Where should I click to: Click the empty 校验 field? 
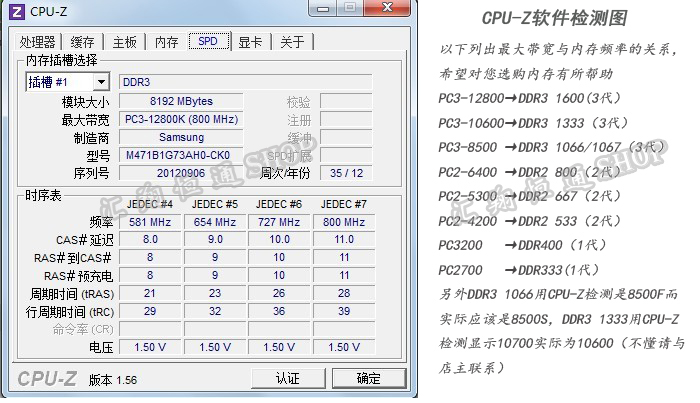346,101
